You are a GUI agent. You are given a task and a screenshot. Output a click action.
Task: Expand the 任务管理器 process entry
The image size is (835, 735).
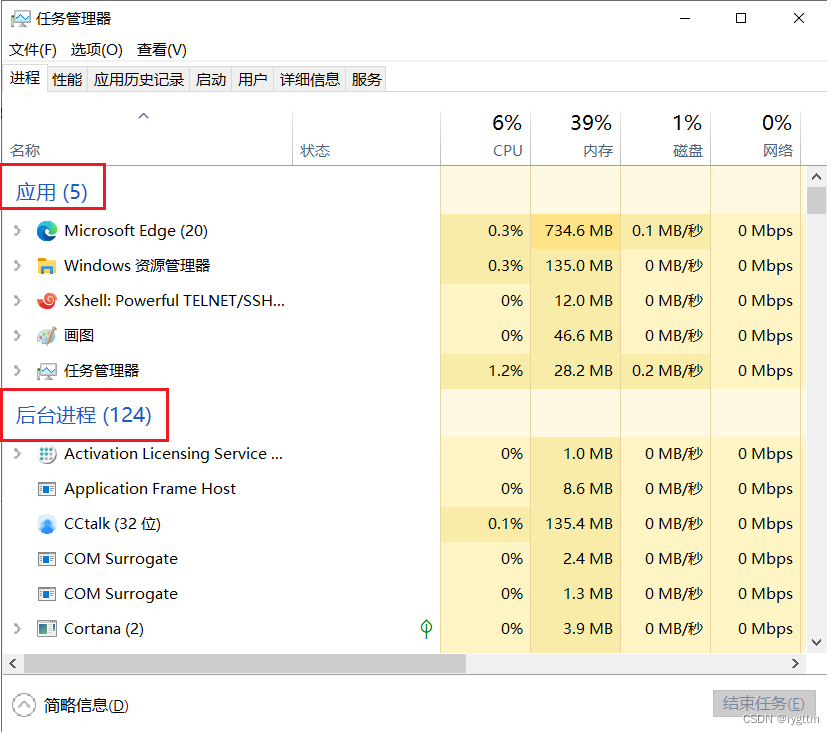tap(17, 371)
